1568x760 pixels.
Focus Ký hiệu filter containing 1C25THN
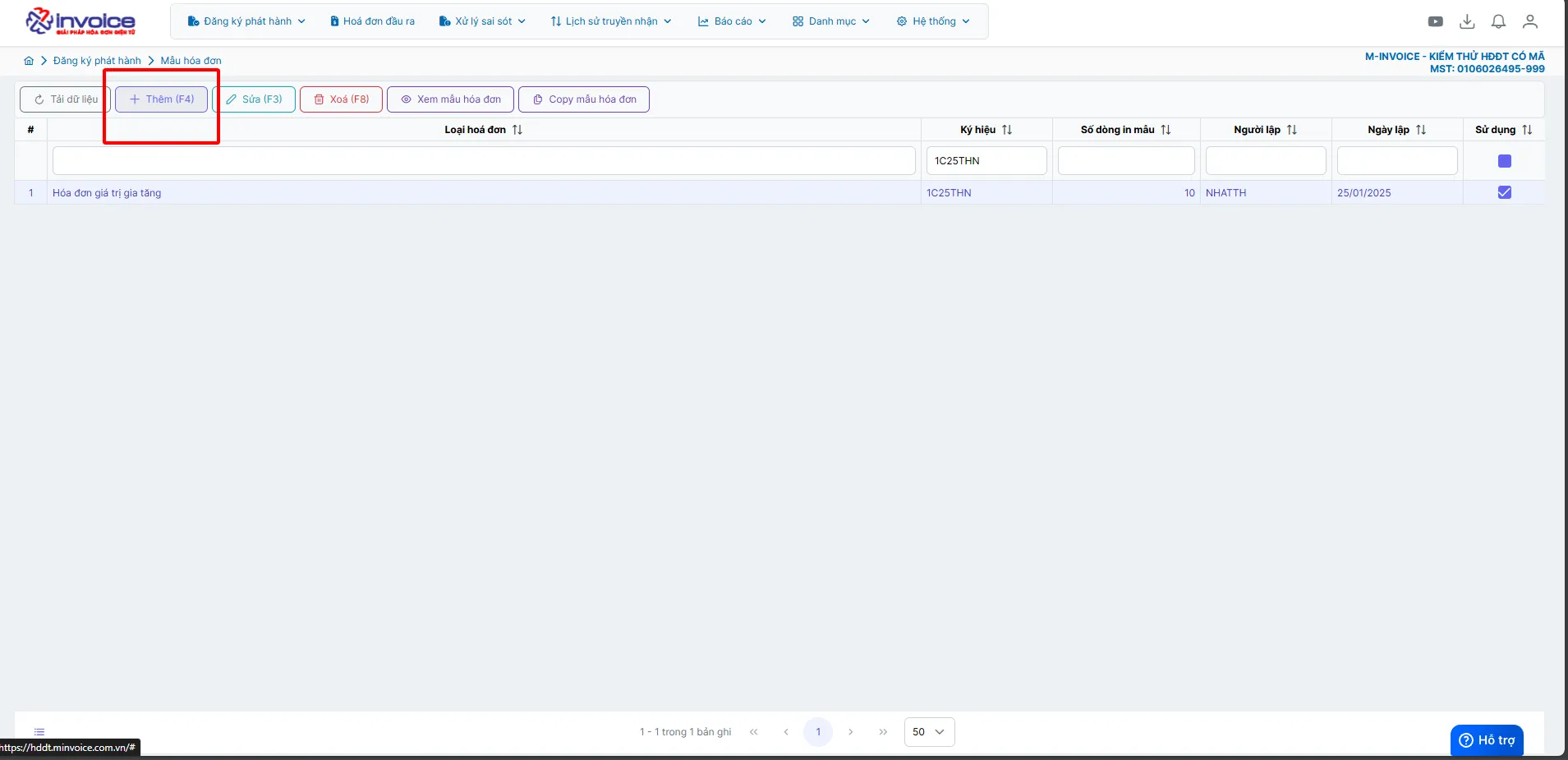pos(986,161)
